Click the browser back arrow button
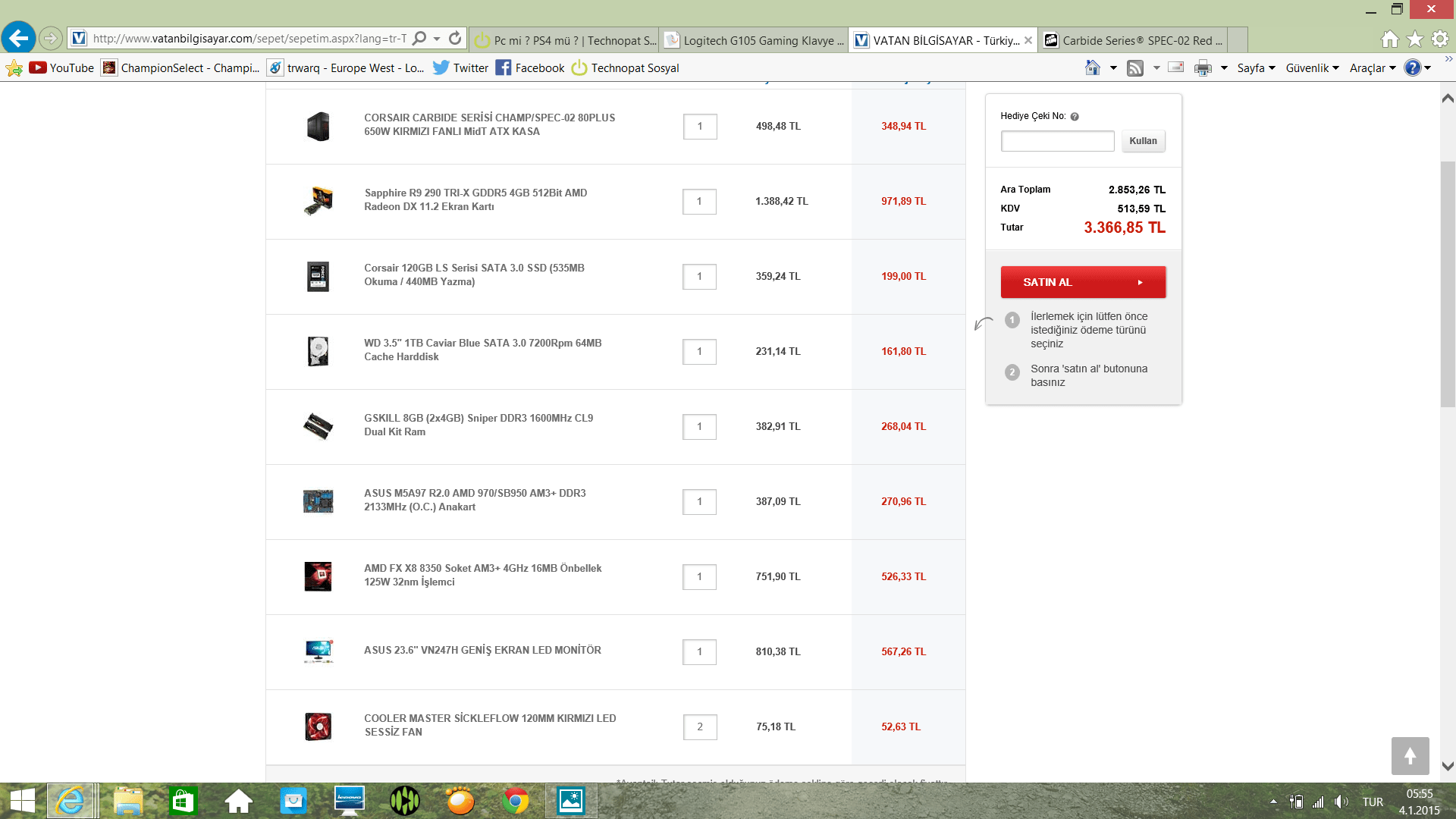This screenshot has width=1456, height=819. pos(19,38)
